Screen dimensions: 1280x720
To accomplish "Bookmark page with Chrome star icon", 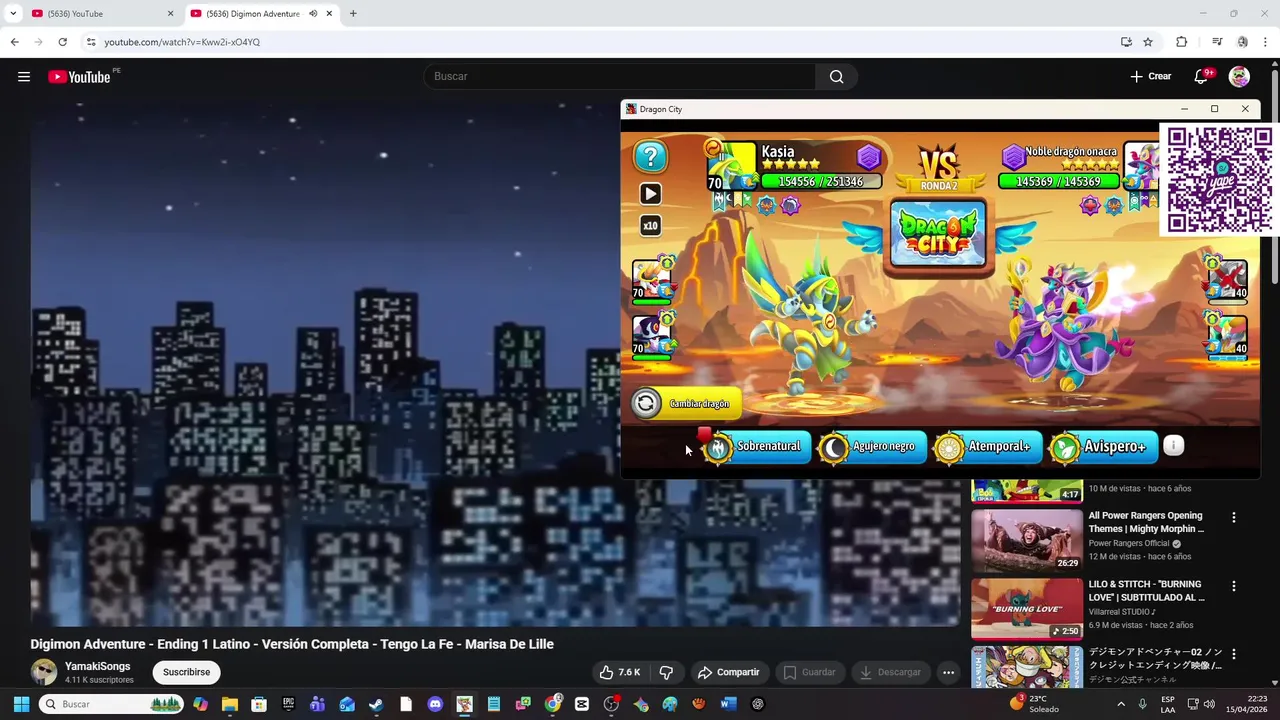I will tap(1148, 42).
